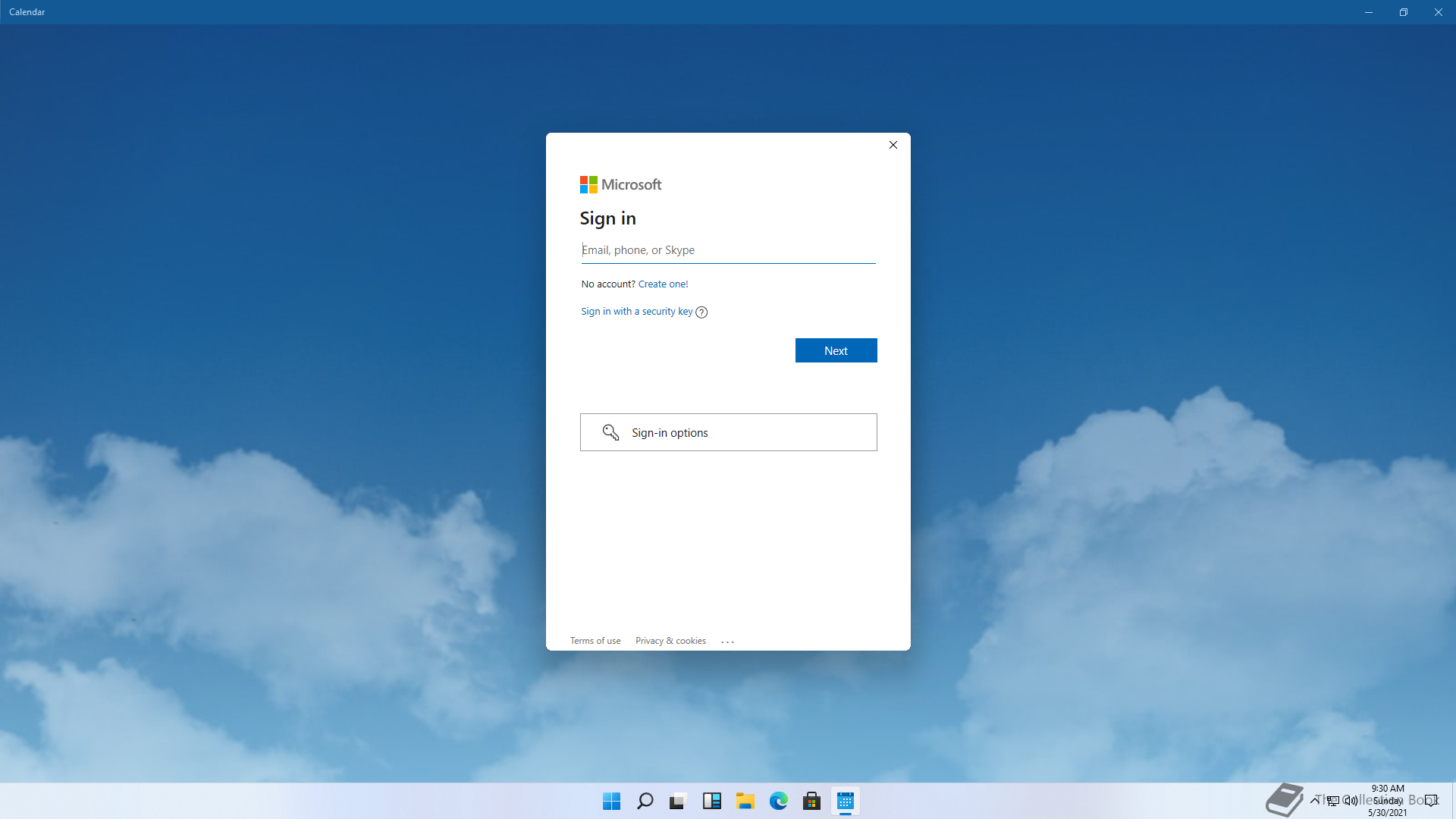The height and width of the screenshot is (819, 1456).
Task: Open Sign-in options
Action: click(x=728, y=432)
